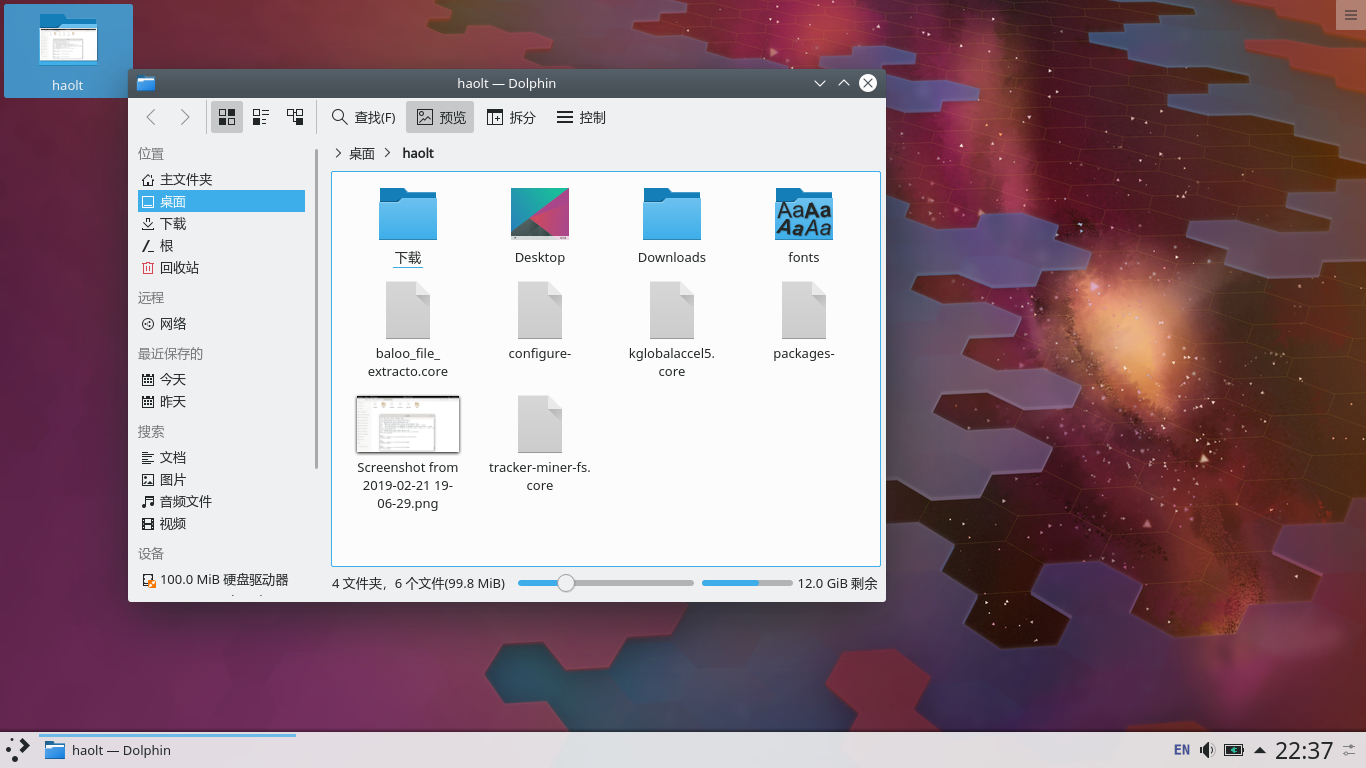Select Trash in the places sidebar
The width and height of the screenshot is (1366, 768).
point(178,268)
